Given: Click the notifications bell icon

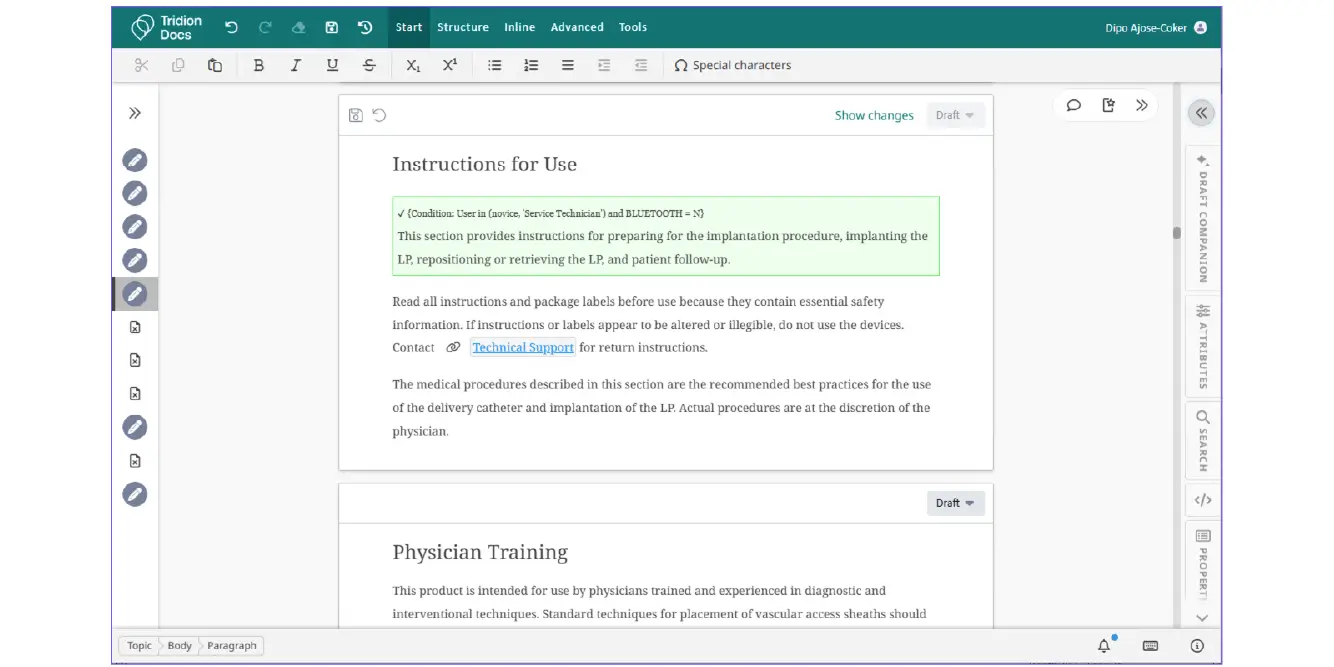Looking at the screenshot, I should [1104, 646].
